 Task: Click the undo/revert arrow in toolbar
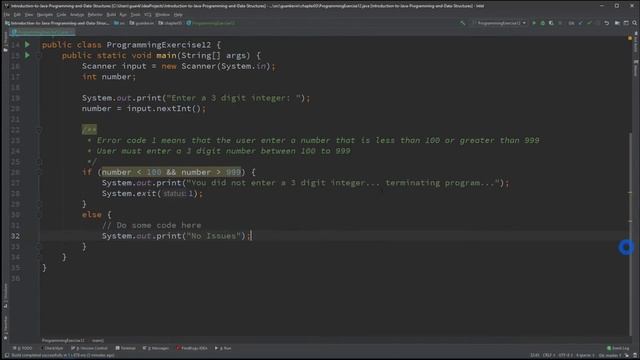(x=607, y=23)
